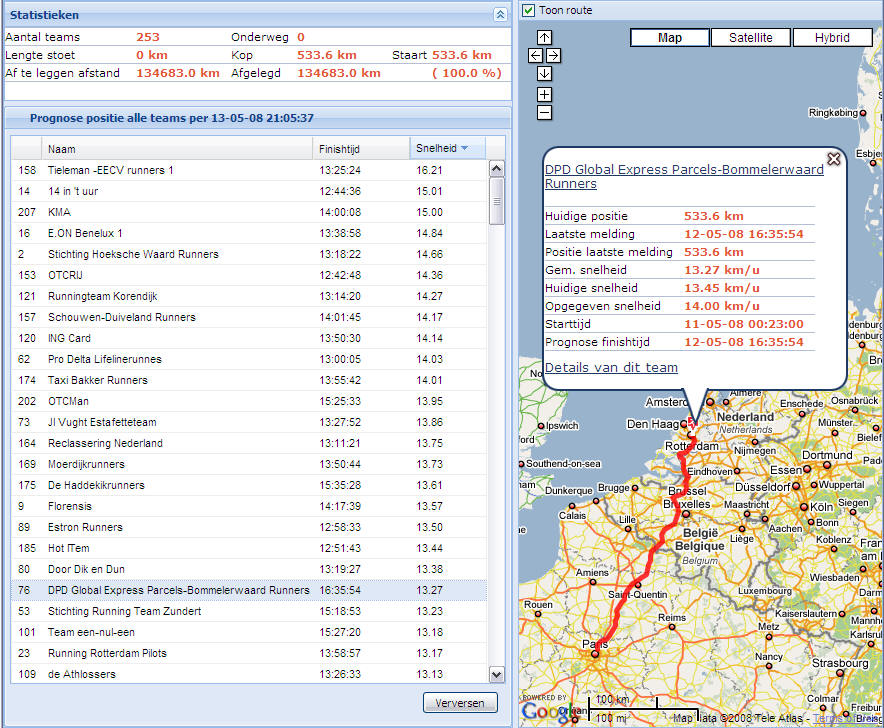Viewport: 884px width, 728px height.
Task: Select the Florensis team row
Action: pos(249,506)
